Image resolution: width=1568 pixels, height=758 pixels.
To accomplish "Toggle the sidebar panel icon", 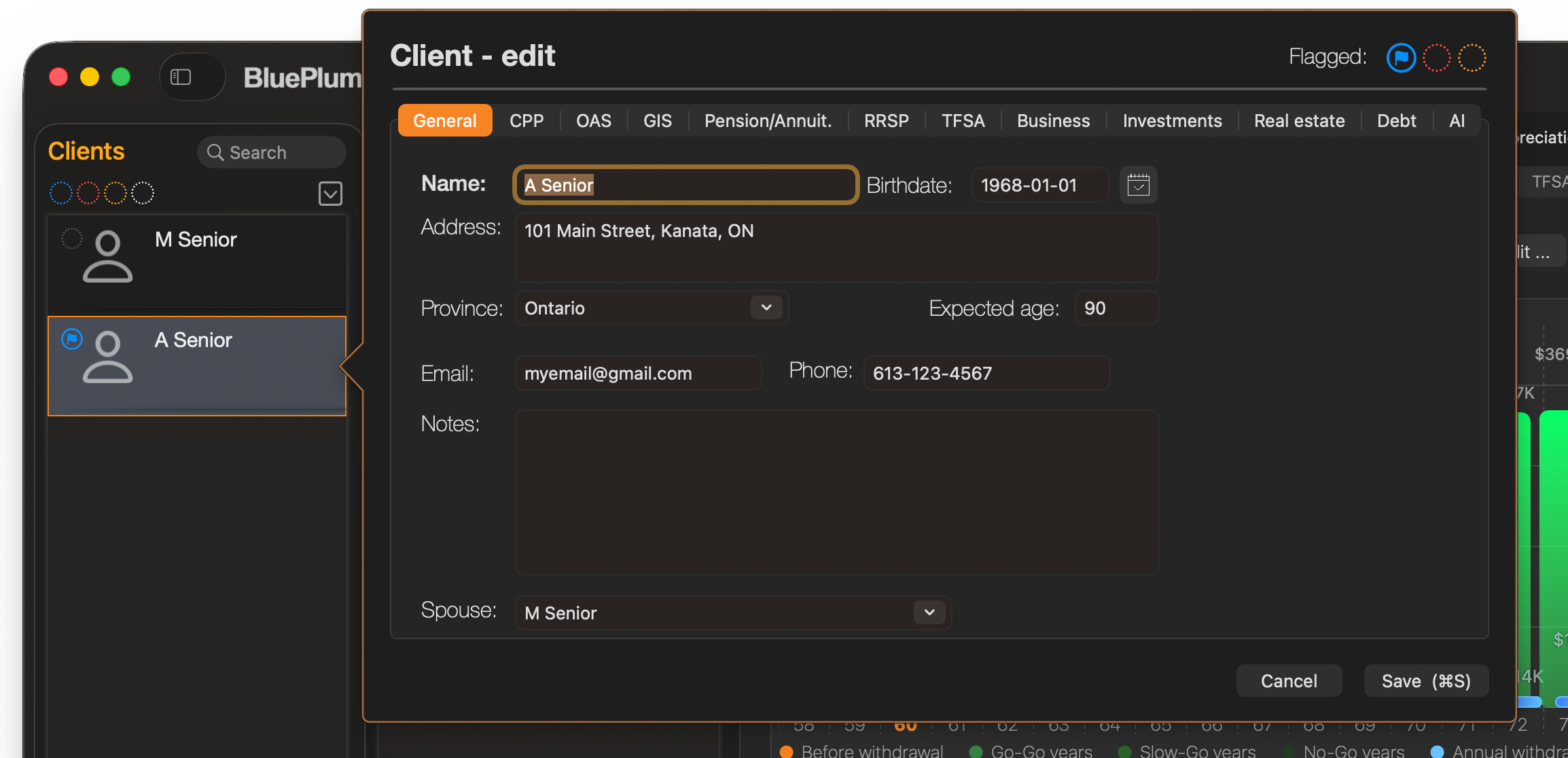I will coord(181,77).
